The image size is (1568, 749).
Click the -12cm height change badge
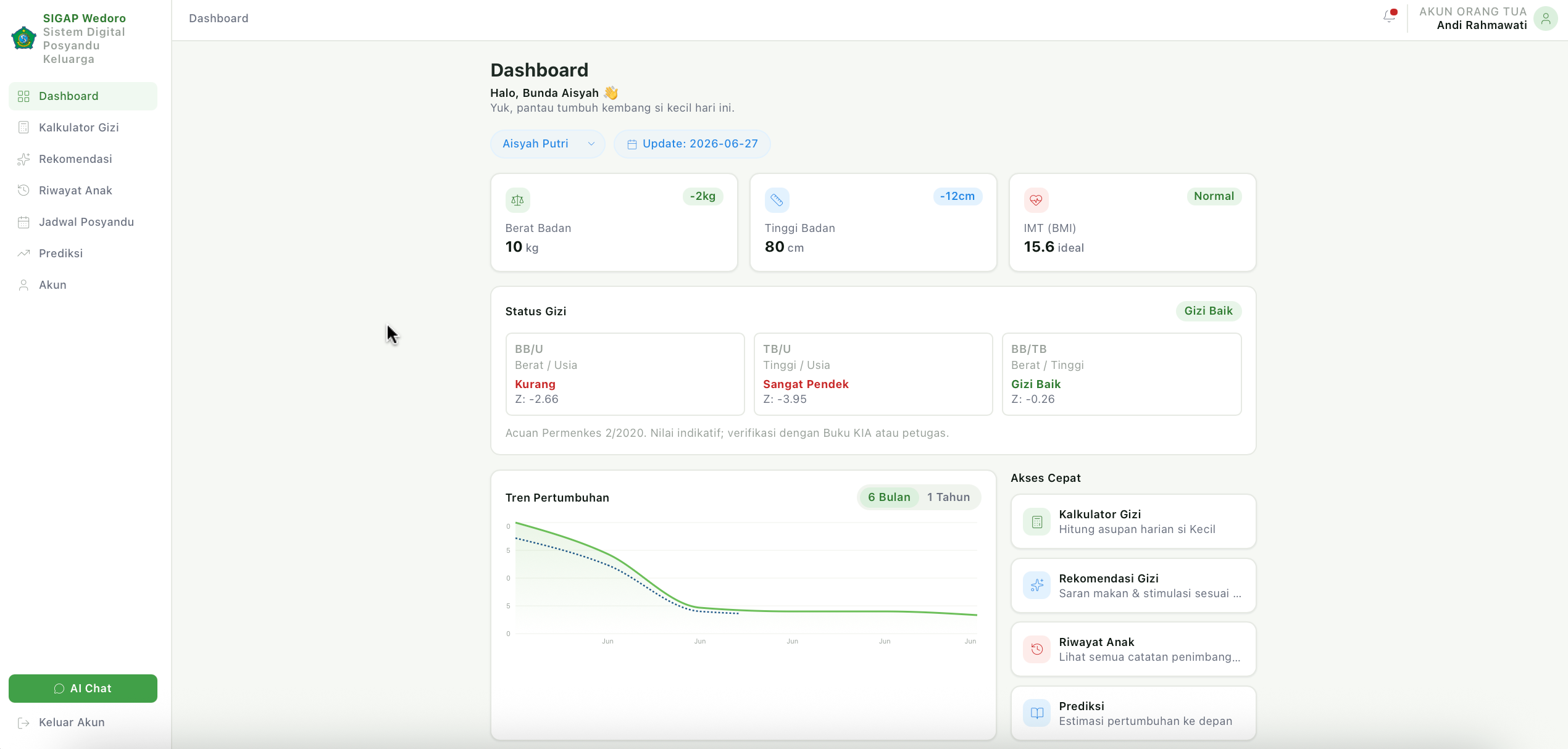[957, 196]
